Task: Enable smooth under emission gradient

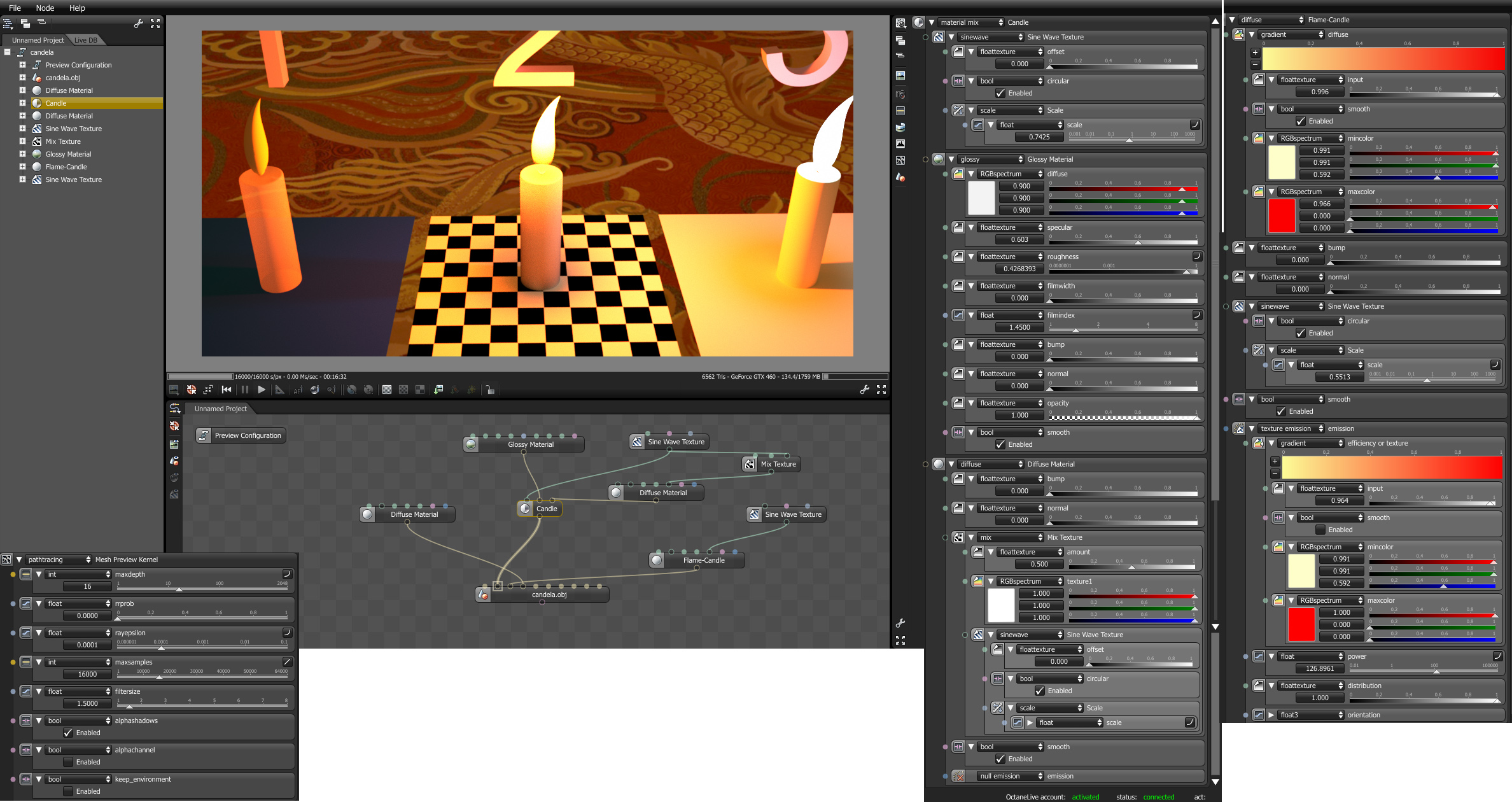Action: [1320, 530]
